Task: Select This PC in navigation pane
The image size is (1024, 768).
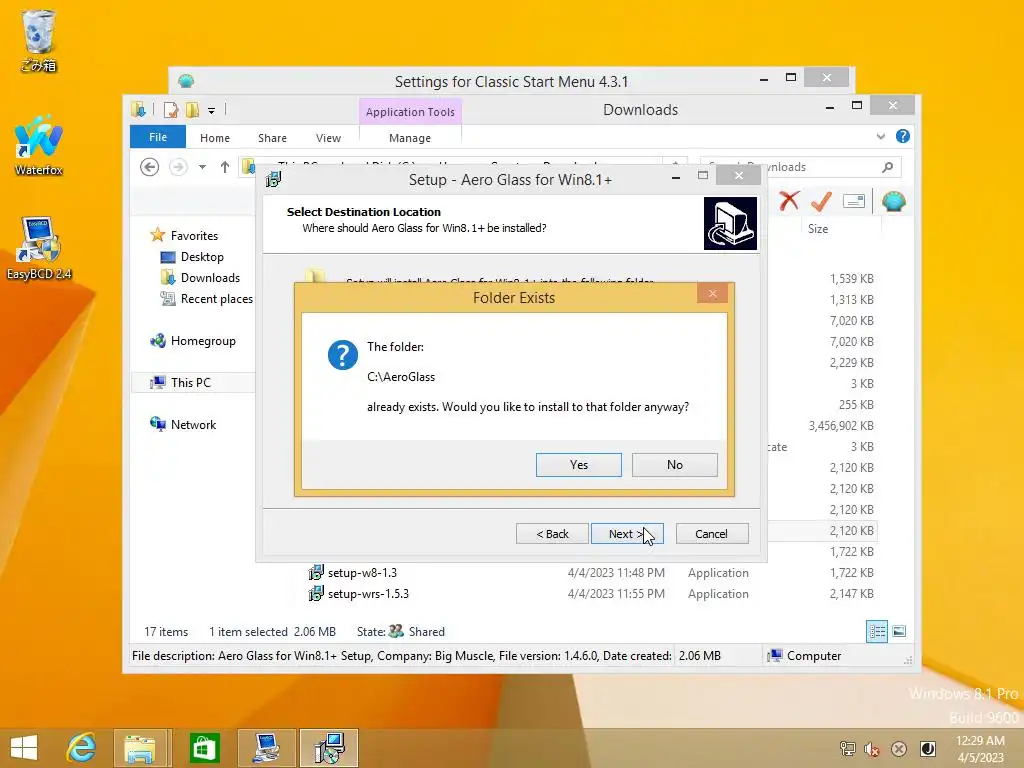Action: click(191, 383)
